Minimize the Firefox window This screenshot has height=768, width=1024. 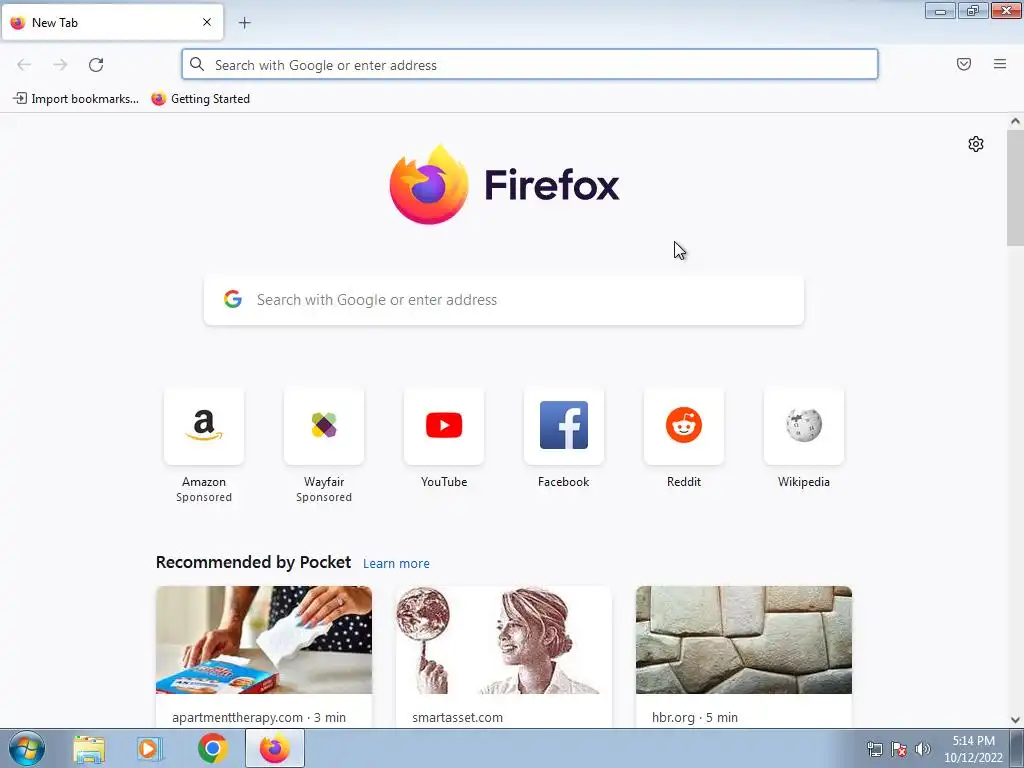[x=940, y=11]
